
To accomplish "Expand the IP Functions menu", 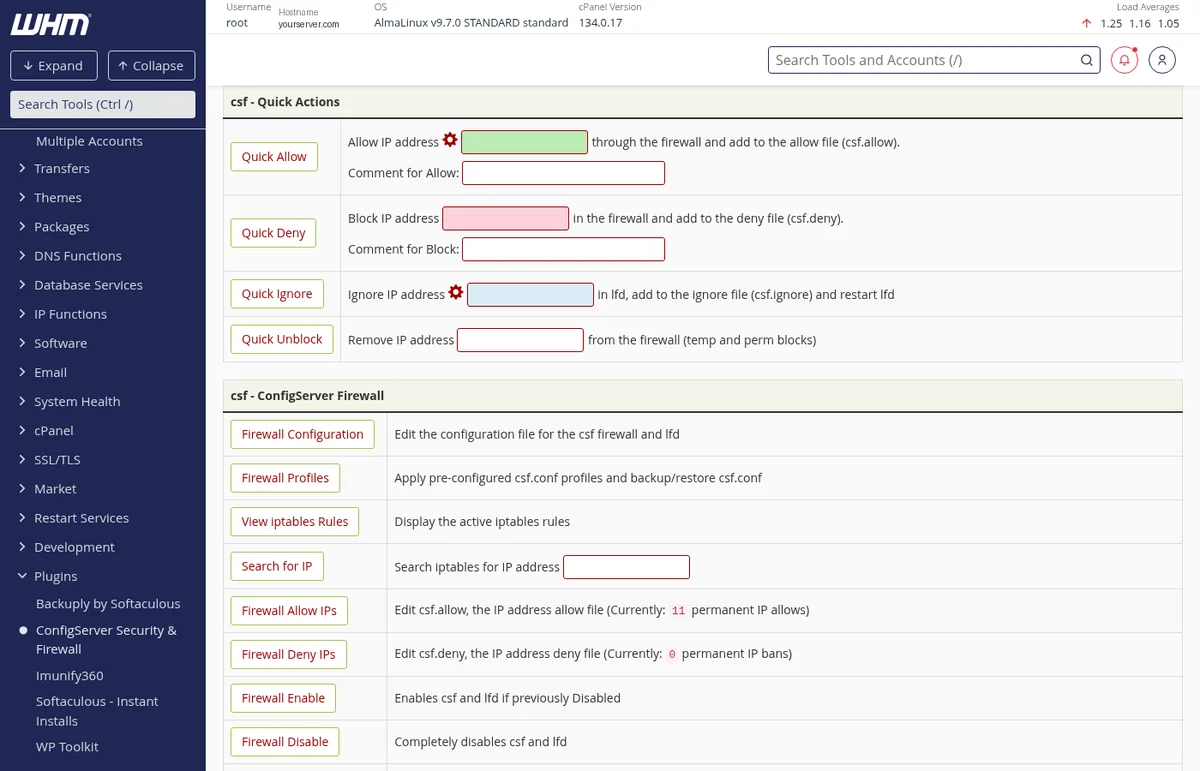I will click(x=70, y=313).
